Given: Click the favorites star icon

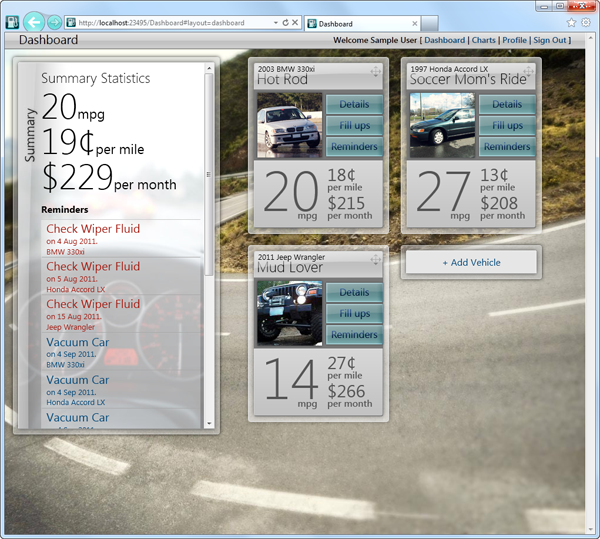Looking at the screenshot, I should (x=571, y=23).
